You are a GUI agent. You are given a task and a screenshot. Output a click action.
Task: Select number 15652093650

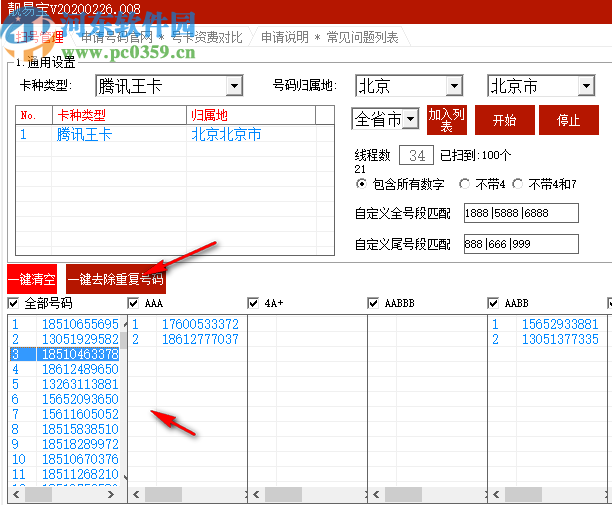[x=80, y=399]
